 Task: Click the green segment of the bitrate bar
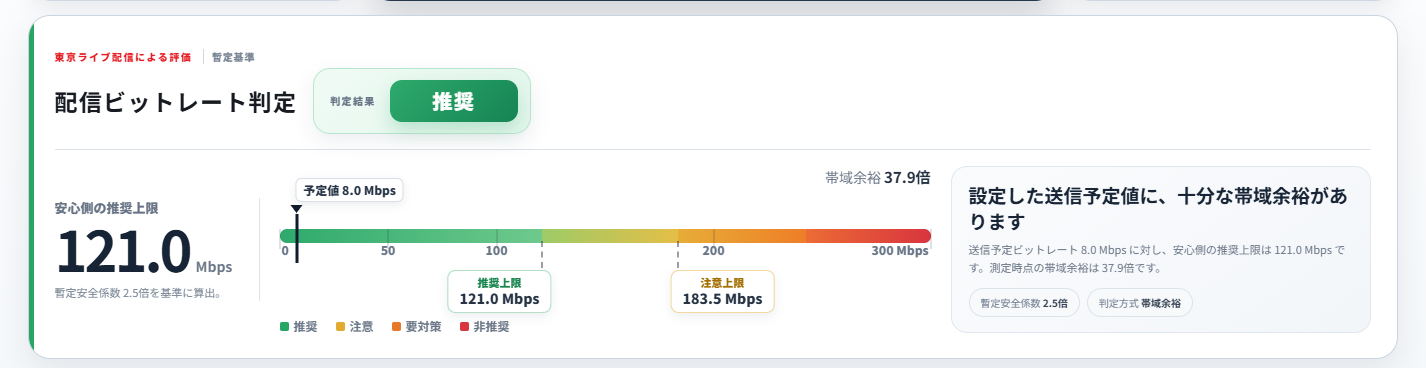pyautogui.click(x=411, y=236)
